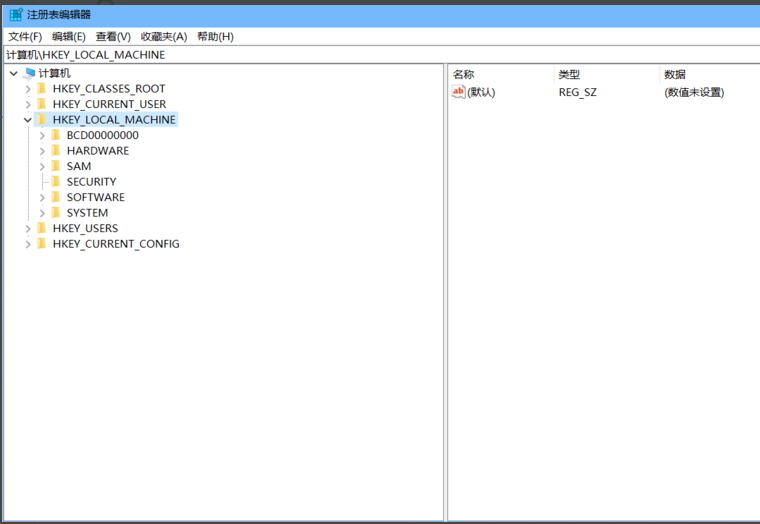Expand the HARDWARE key chevron

click(42, 151)
